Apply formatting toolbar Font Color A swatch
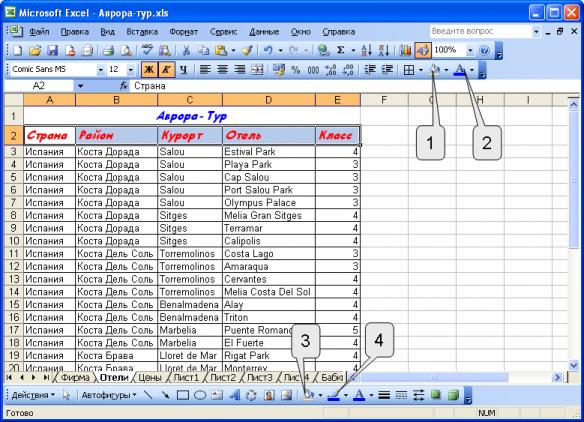The height and width of the screenshot is (422, 584). [460, 70]
